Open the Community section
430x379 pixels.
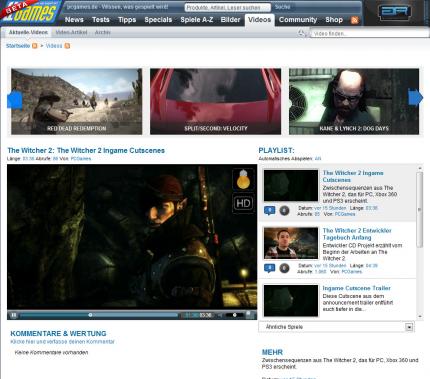pyautogui.click(x=298, y=20)
